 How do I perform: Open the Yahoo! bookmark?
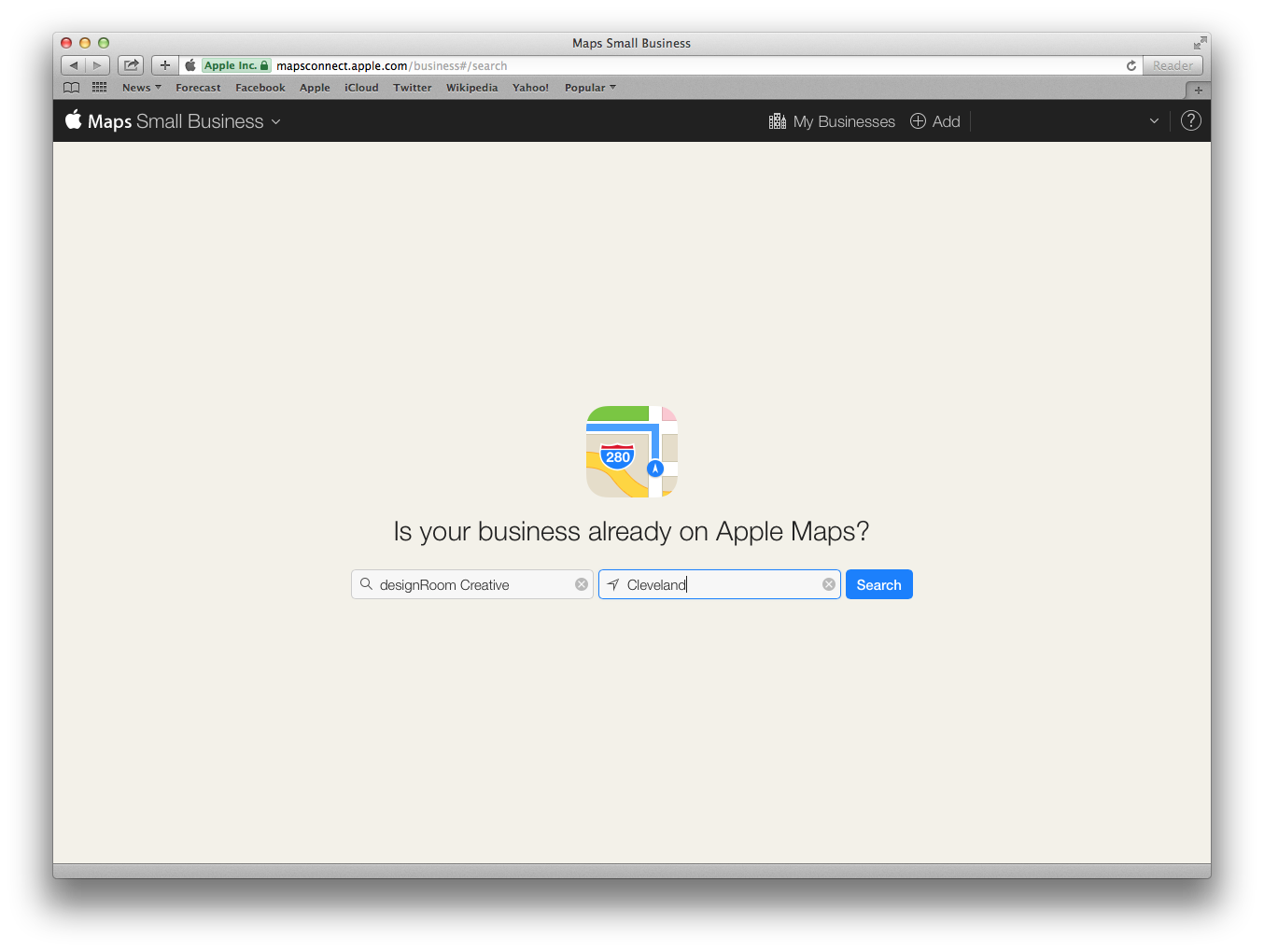pyautogui.click(x=531, y=88)
